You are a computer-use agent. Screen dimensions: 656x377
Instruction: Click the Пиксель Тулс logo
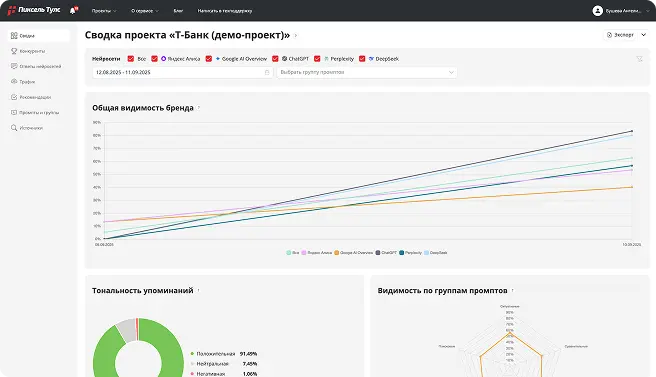34,10
